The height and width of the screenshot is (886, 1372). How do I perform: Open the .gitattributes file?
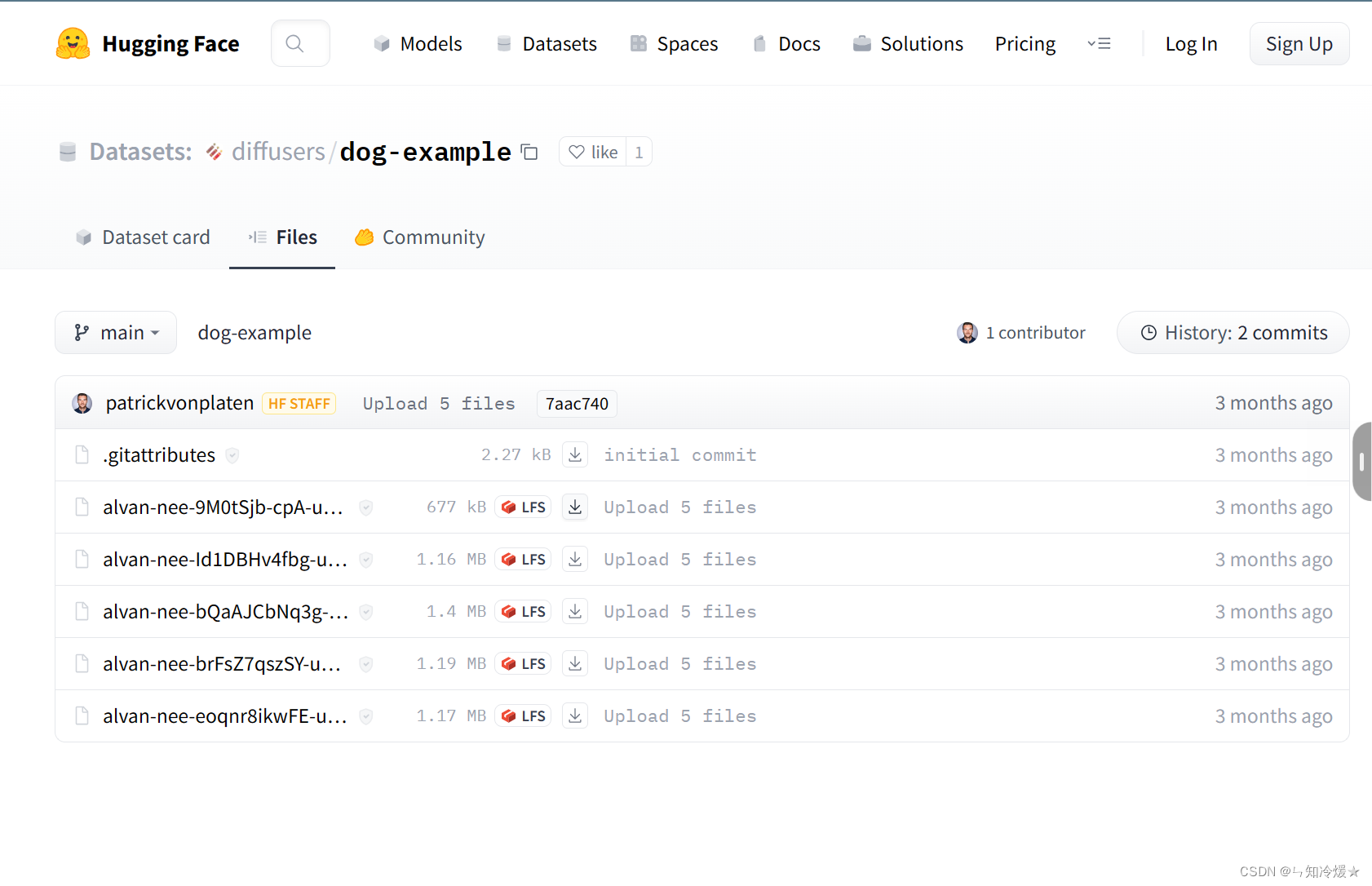[159, 454]
